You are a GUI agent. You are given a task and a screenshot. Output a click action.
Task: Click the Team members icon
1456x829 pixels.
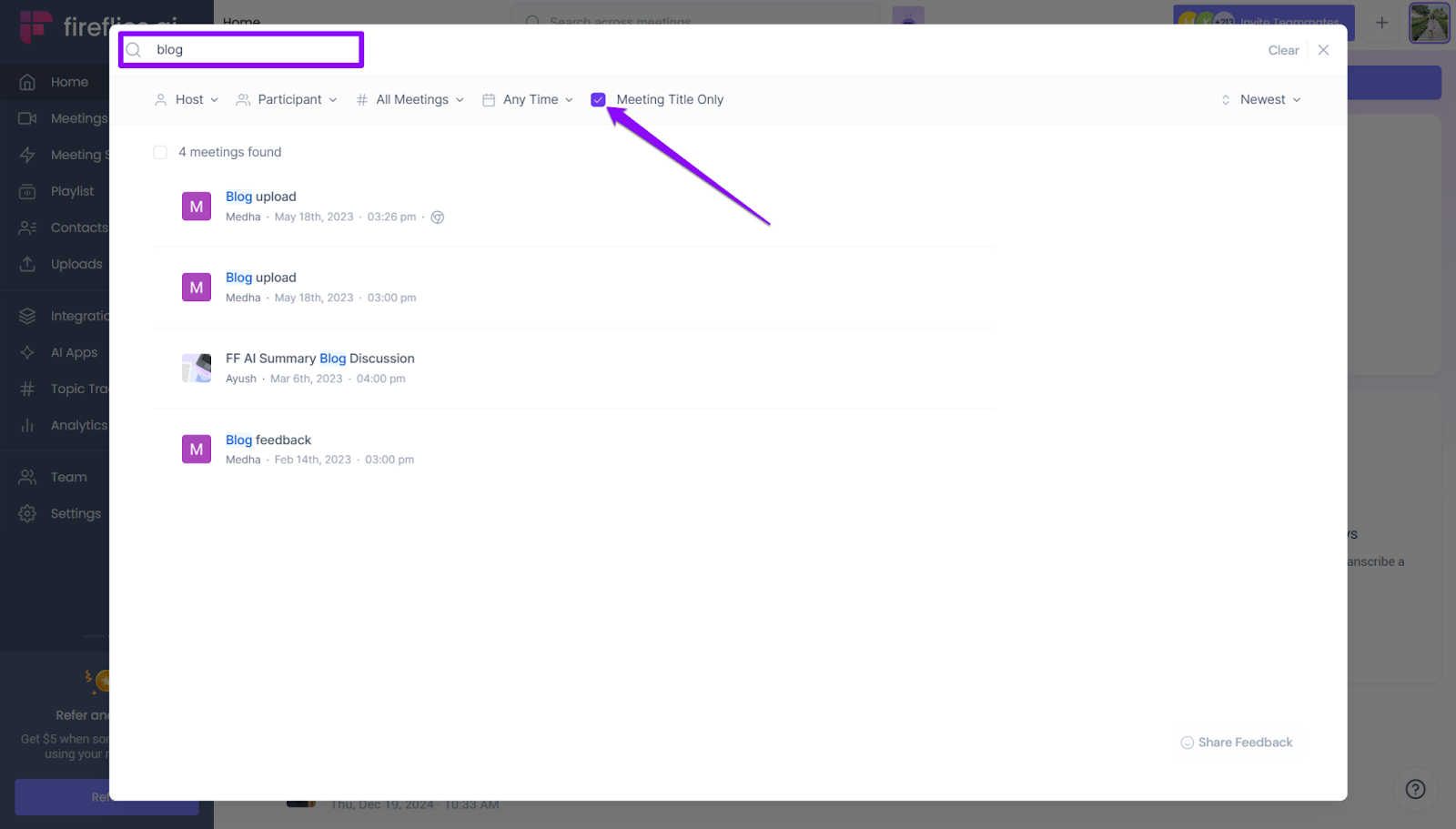[27, 477]
